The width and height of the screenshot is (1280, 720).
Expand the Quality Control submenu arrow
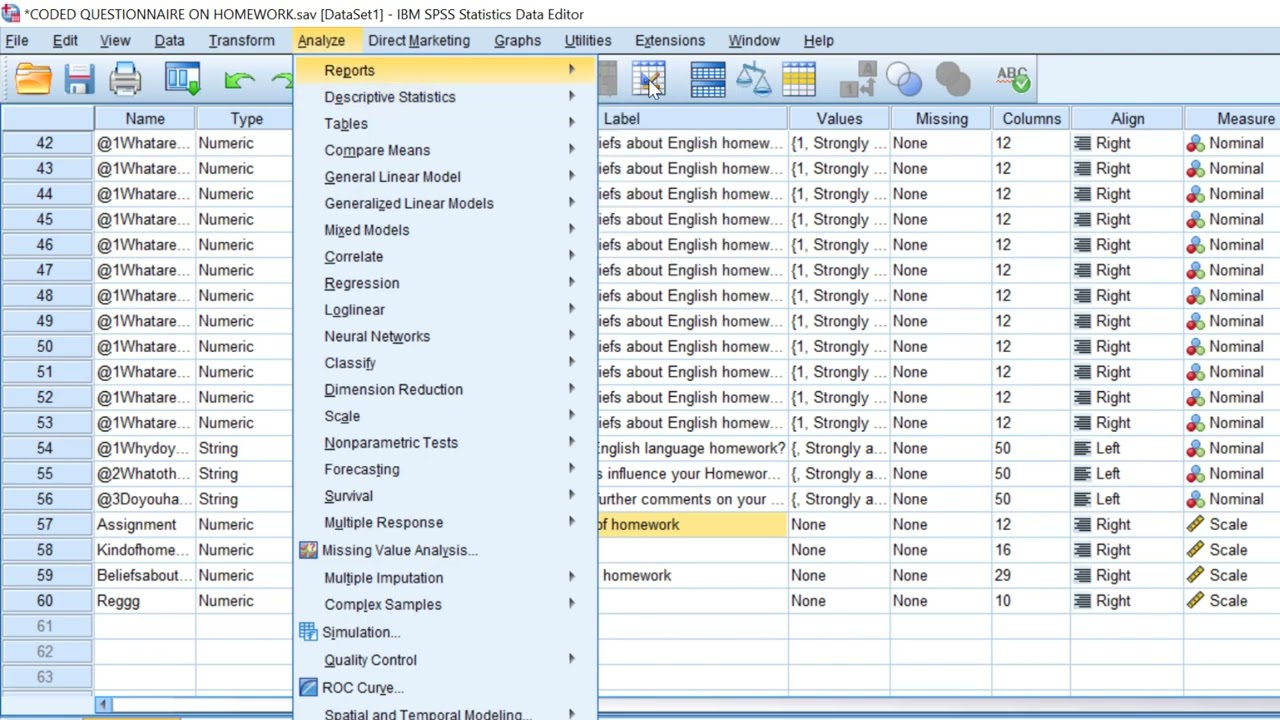click(x=572, y=660)
